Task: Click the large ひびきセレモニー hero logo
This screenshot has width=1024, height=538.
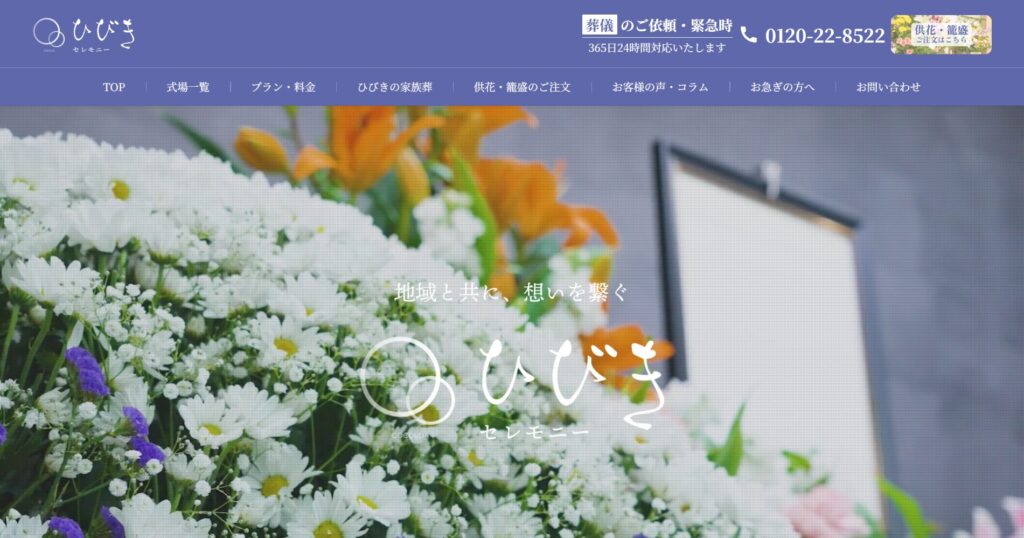Action: (x=515, y=388)
